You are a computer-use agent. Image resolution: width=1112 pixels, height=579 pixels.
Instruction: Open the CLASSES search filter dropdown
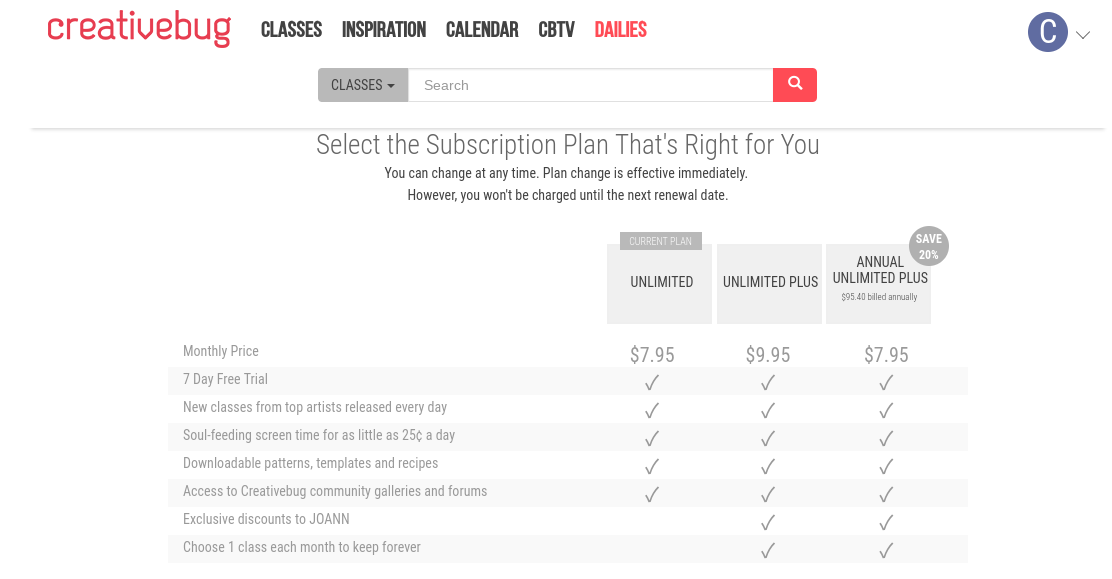pyautogui.click(x=362, y=85)
